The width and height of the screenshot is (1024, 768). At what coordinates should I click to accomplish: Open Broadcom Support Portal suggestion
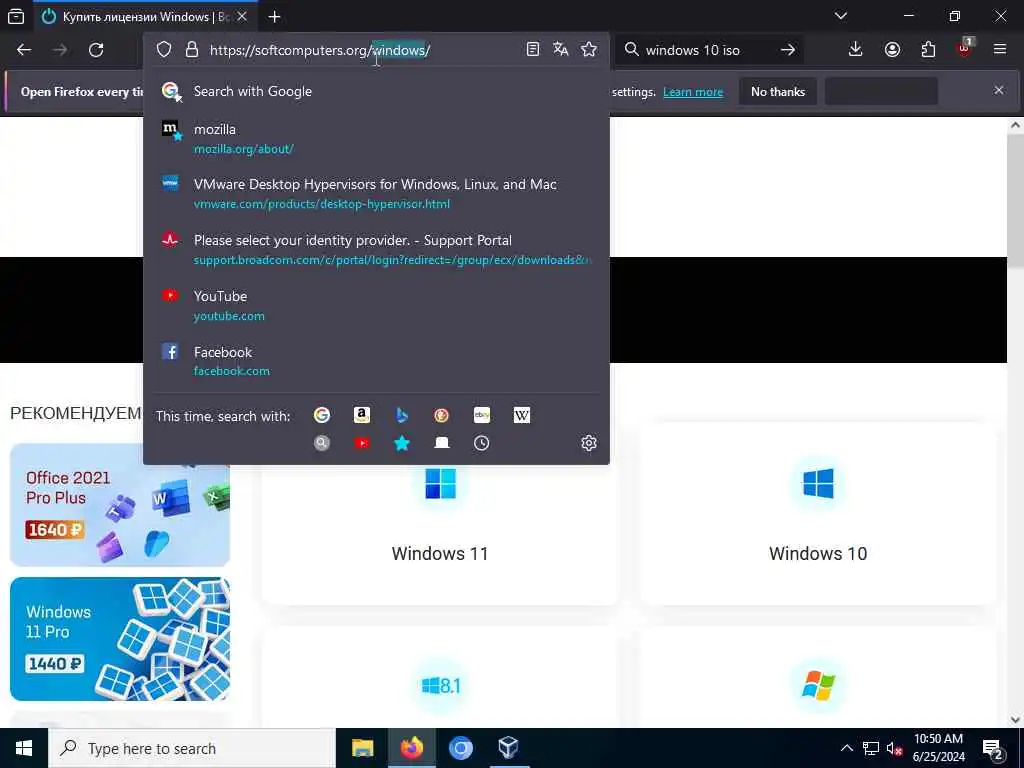376,250
